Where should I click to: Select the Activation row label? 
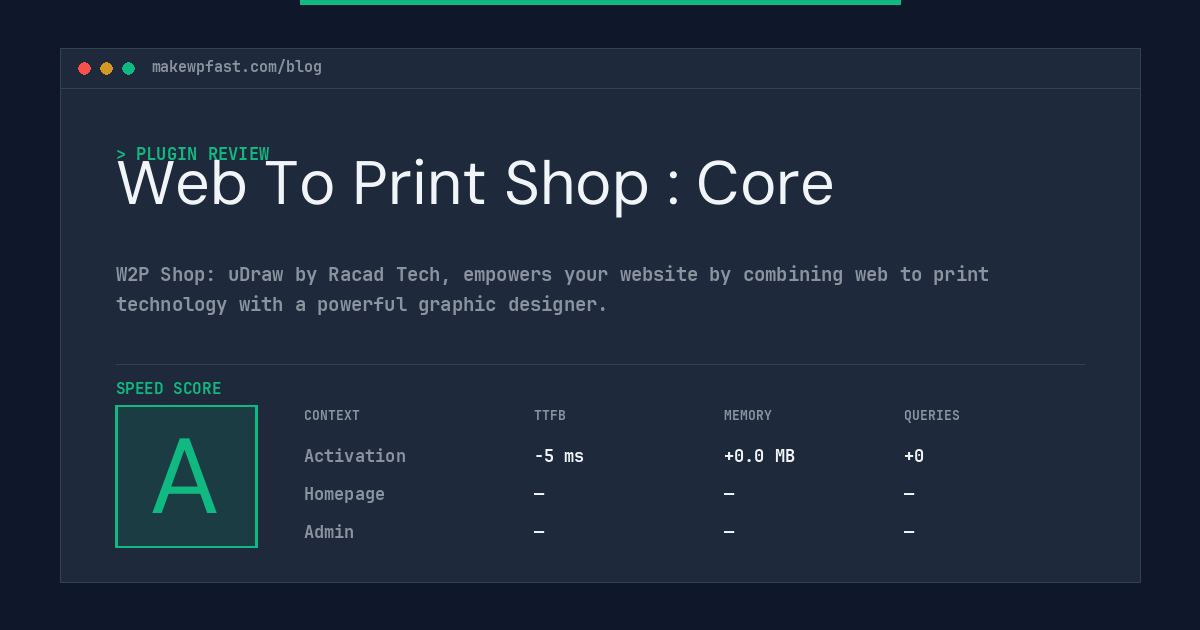point(355,456)
